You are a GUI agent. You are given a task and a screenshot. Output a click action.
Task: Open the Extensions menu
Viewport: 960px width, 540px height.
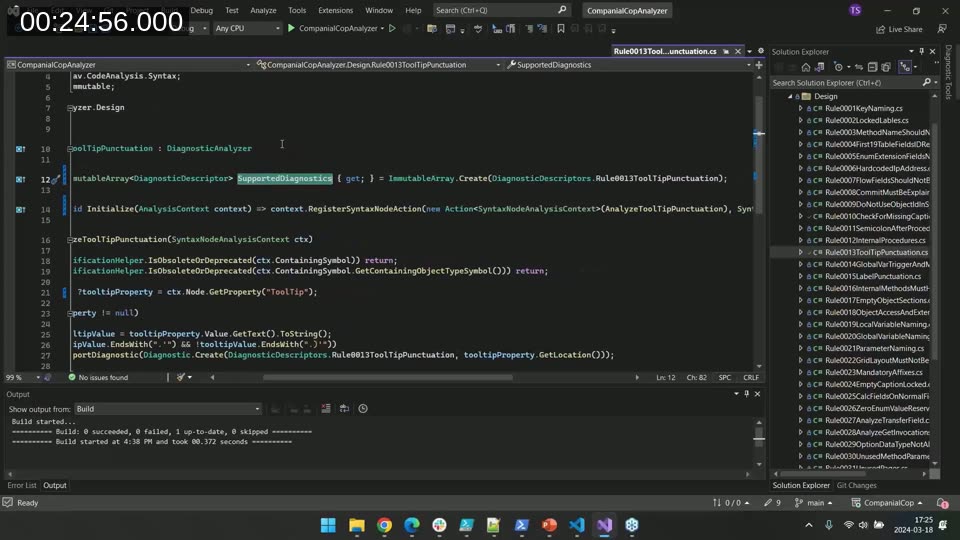[x=336, y=10]
